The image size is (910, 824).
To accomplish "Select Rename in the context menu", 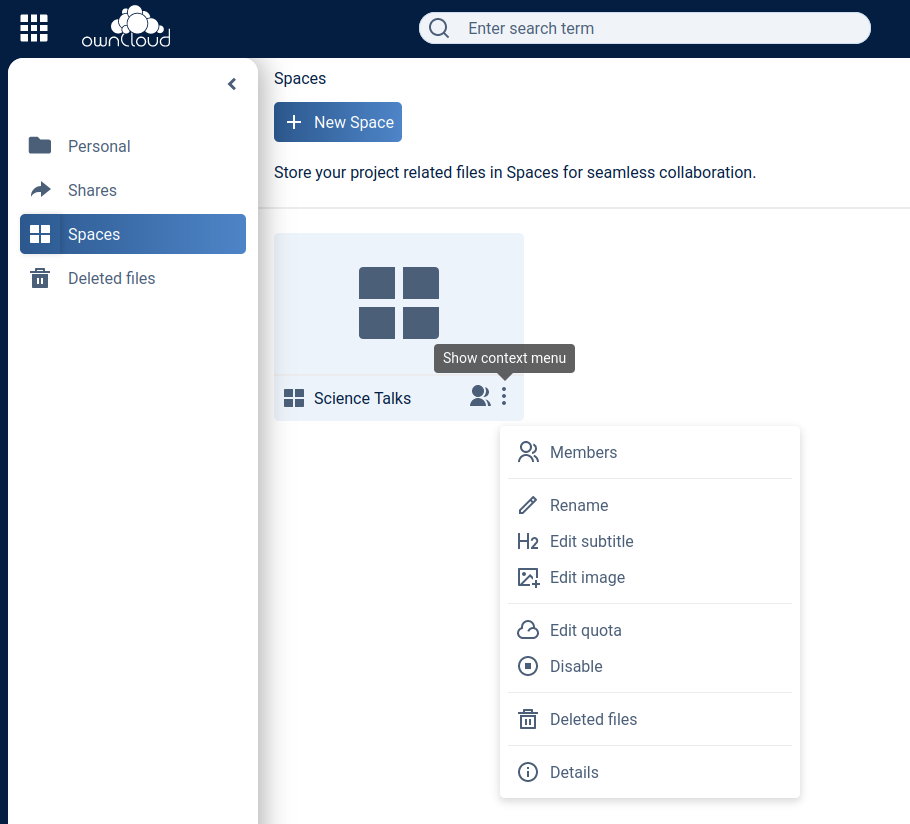I will (x=579, y=505).
